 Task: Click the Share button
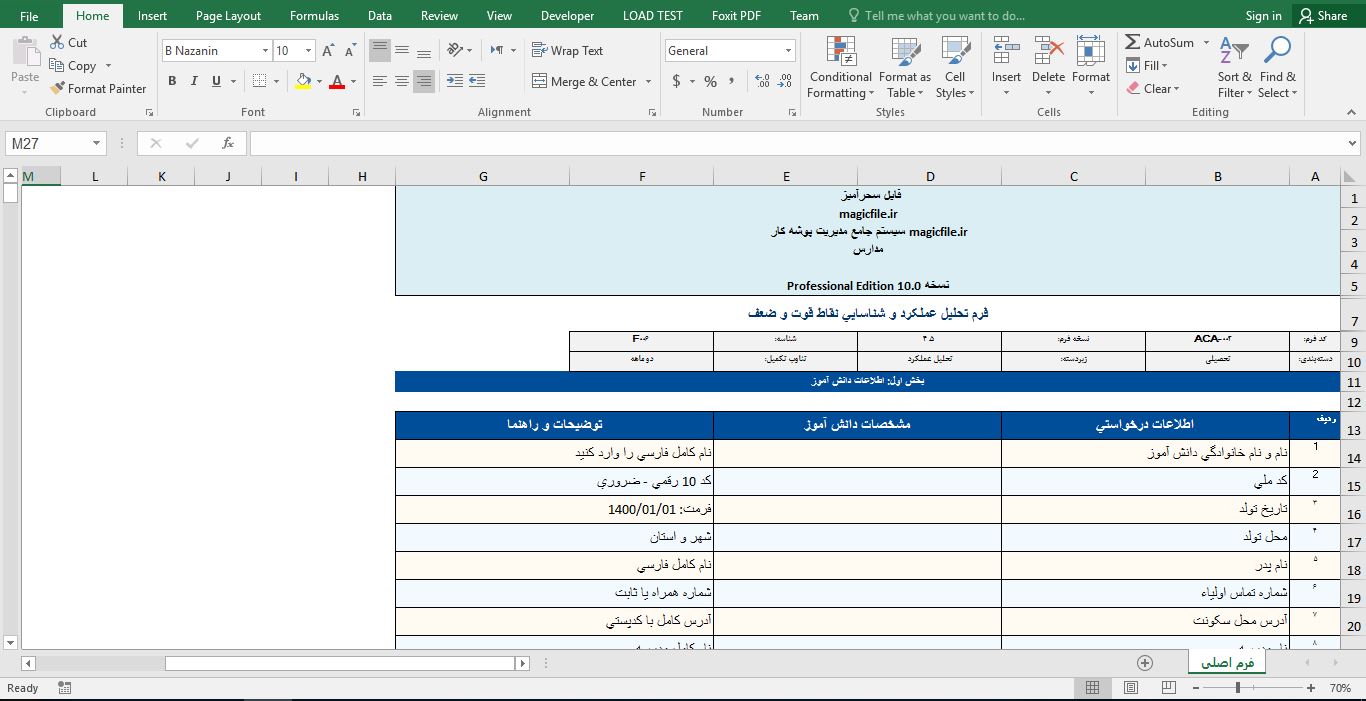(1322, 15)
